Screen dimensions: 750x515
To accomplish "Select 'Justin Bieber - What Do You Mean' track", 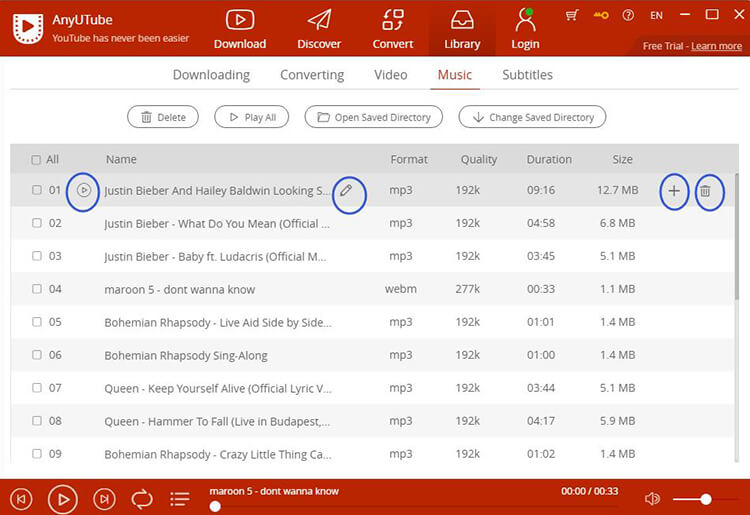I will 217,223.
